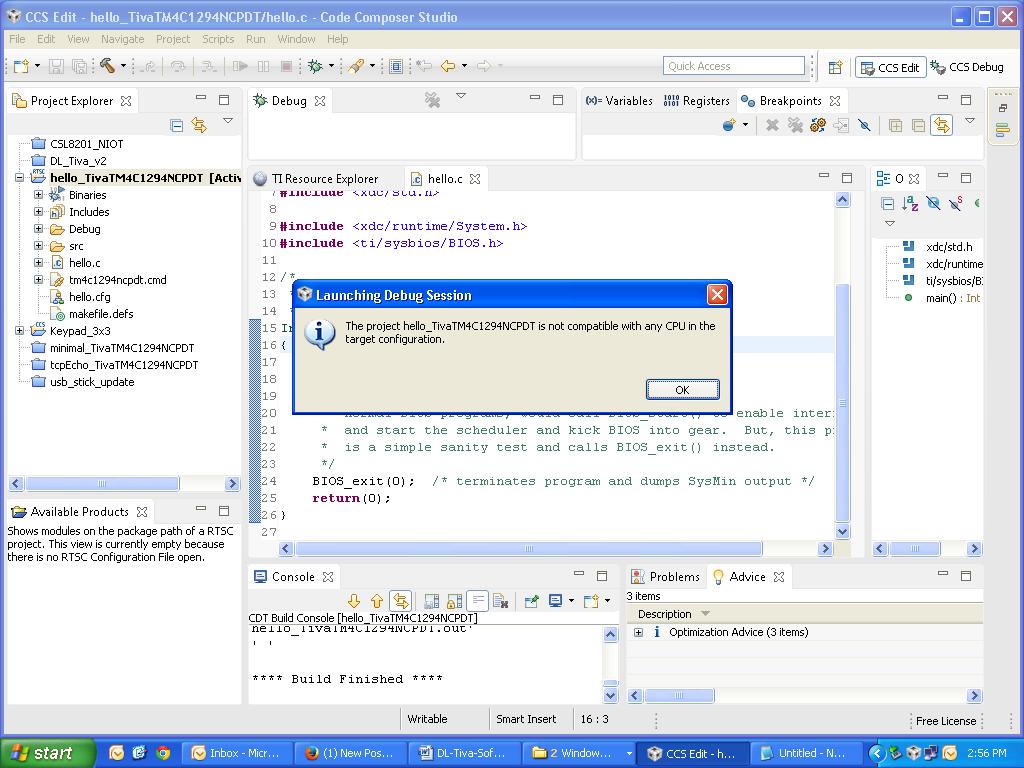The image size is (1024, 768).
Task: Click the breakpoint gears icon
Action: pos(818,125)
